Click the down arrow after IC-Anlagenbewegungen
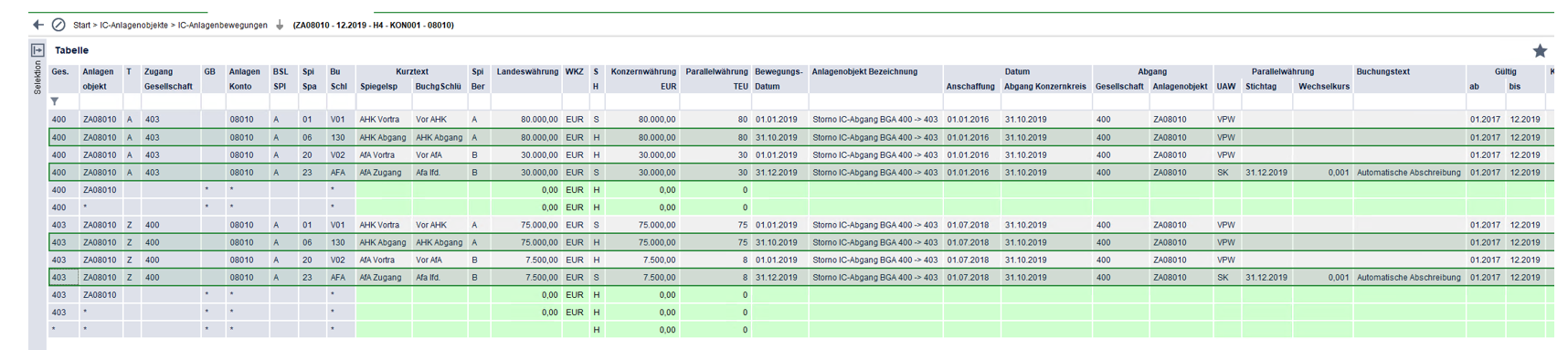Screen dimensions: 1568x350 (280, 25)
